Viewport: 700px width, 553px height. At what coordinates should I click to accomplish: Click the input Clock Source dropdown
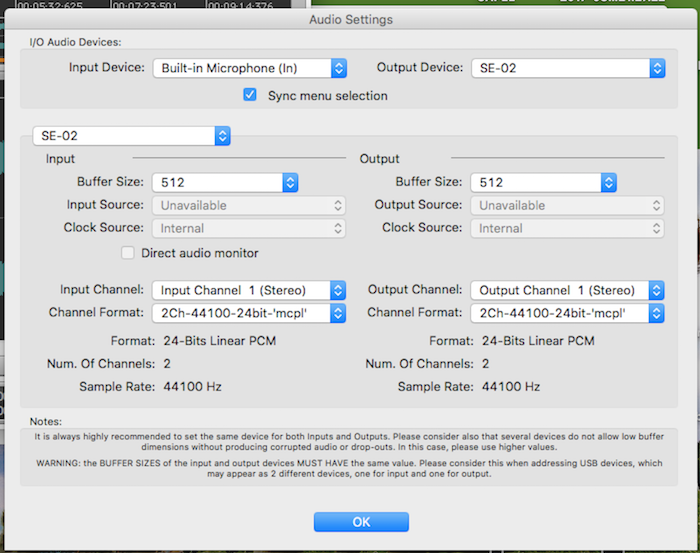coord(249,228)
